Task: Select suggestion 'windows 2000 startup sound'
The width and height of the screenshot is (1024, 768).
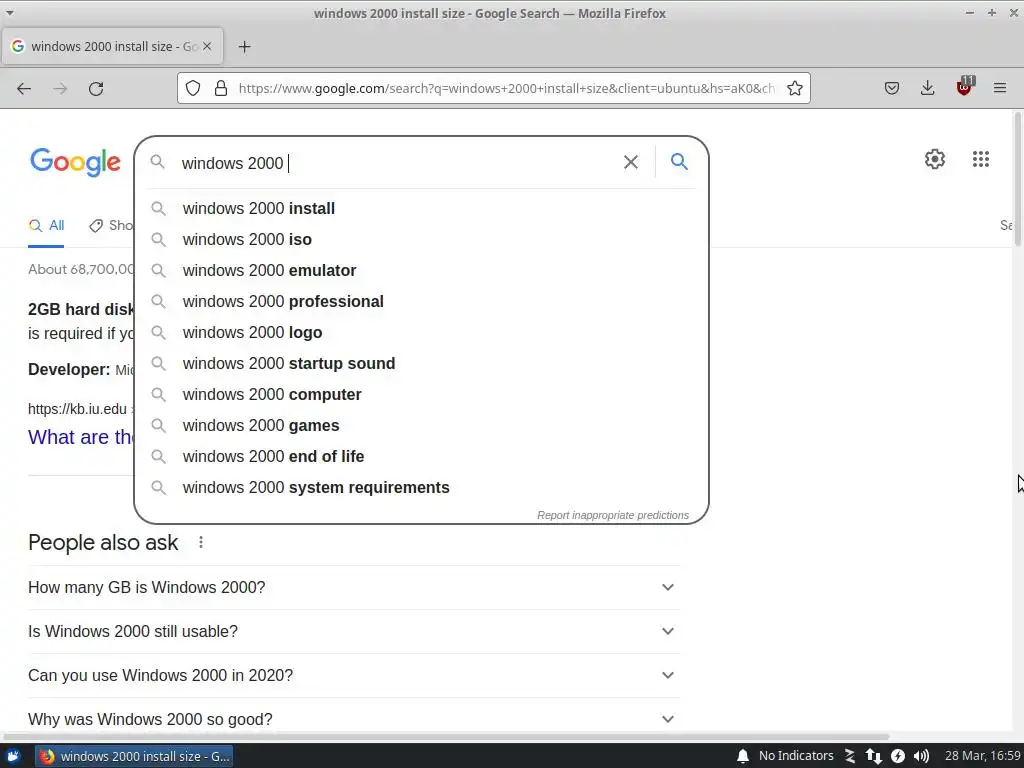Action: coord(421,364)
